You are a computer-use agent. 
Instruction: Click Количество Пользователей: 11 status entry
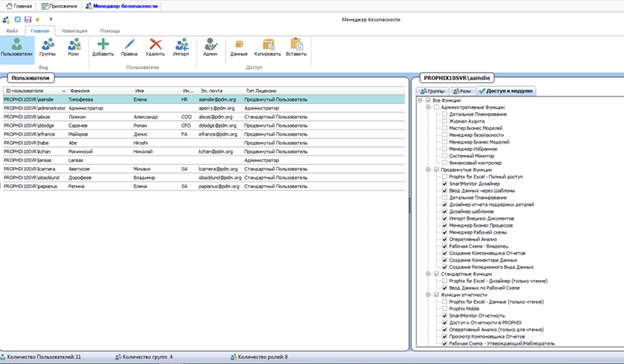[x=41, y=357]
